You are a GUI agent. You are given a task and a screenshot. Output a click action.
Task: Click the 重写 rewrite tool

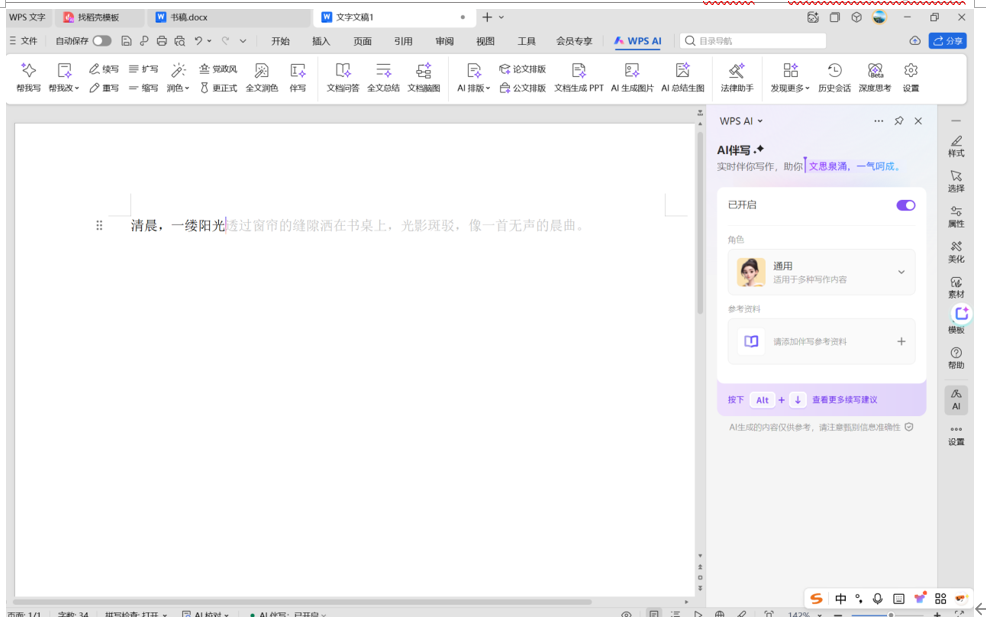tap(104, 88)
